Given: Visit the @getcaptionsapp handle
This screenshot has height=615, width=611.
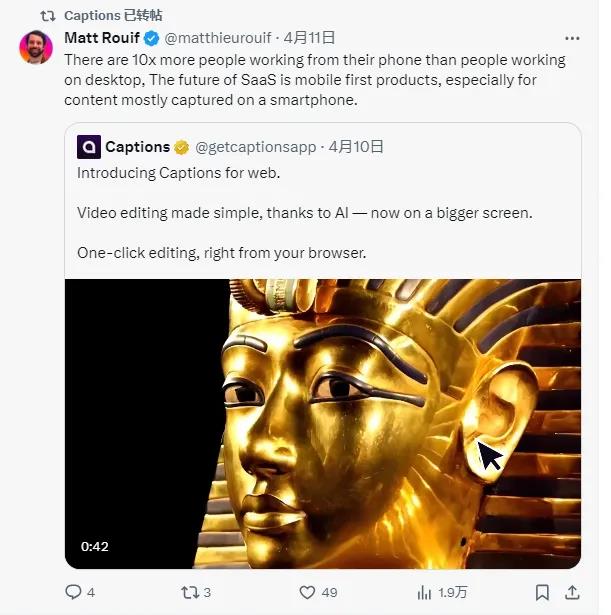Looking at the screenshot, I should pos(255,147).
